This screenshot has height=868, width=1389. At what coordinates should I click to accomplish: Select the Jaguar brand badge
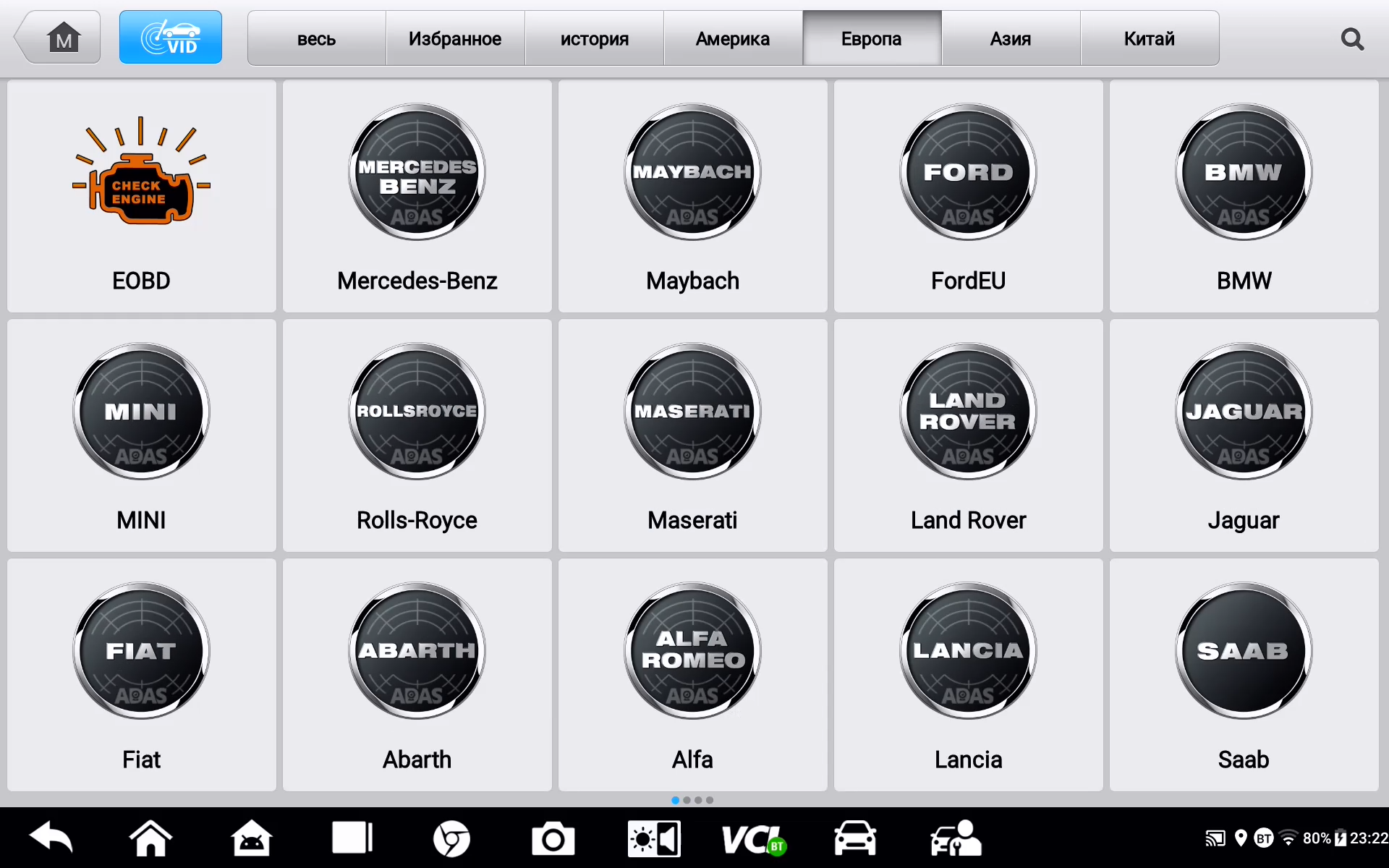(1244, 411)
